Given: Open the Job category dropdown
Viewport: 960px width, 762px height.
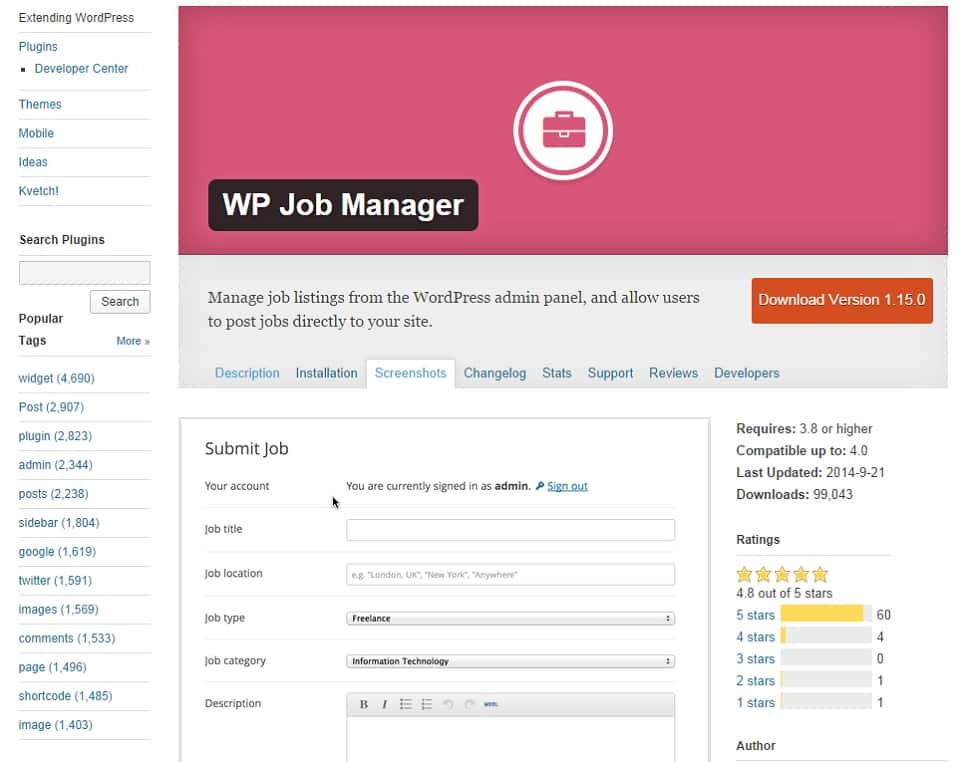Looking at the screenshot, I should click(x=510, y=661).
